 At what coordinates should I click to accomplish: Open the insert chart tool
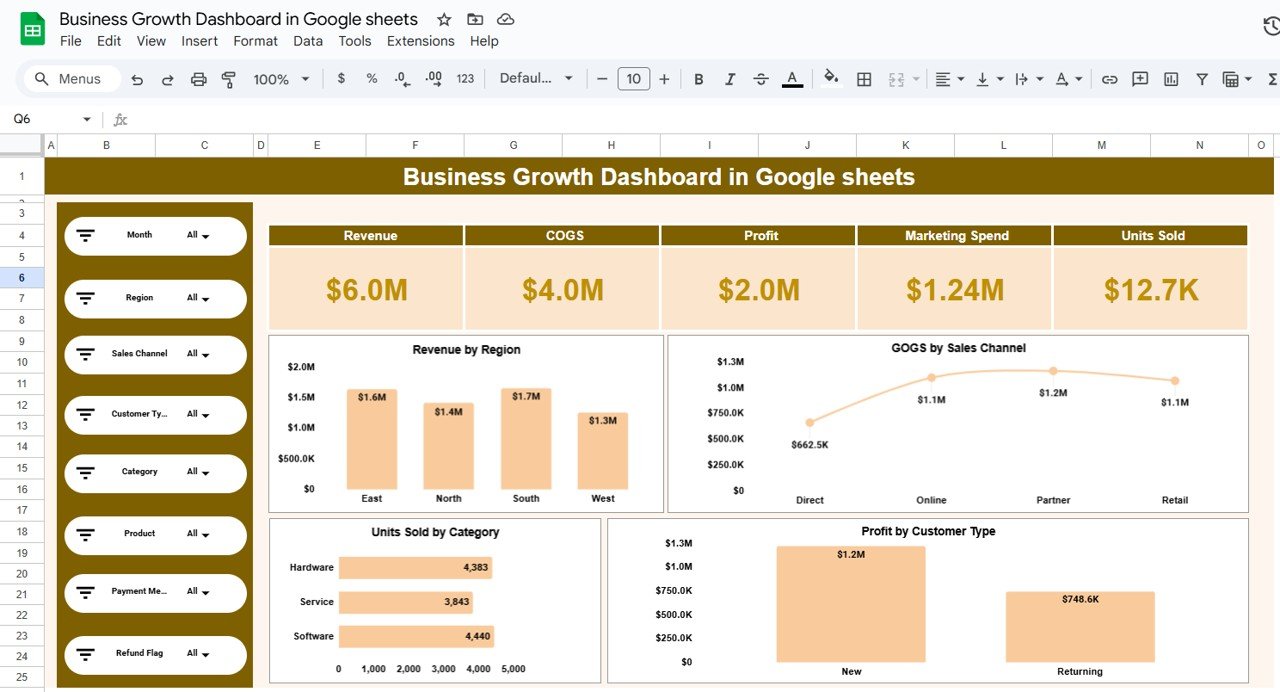(1170, 78)
